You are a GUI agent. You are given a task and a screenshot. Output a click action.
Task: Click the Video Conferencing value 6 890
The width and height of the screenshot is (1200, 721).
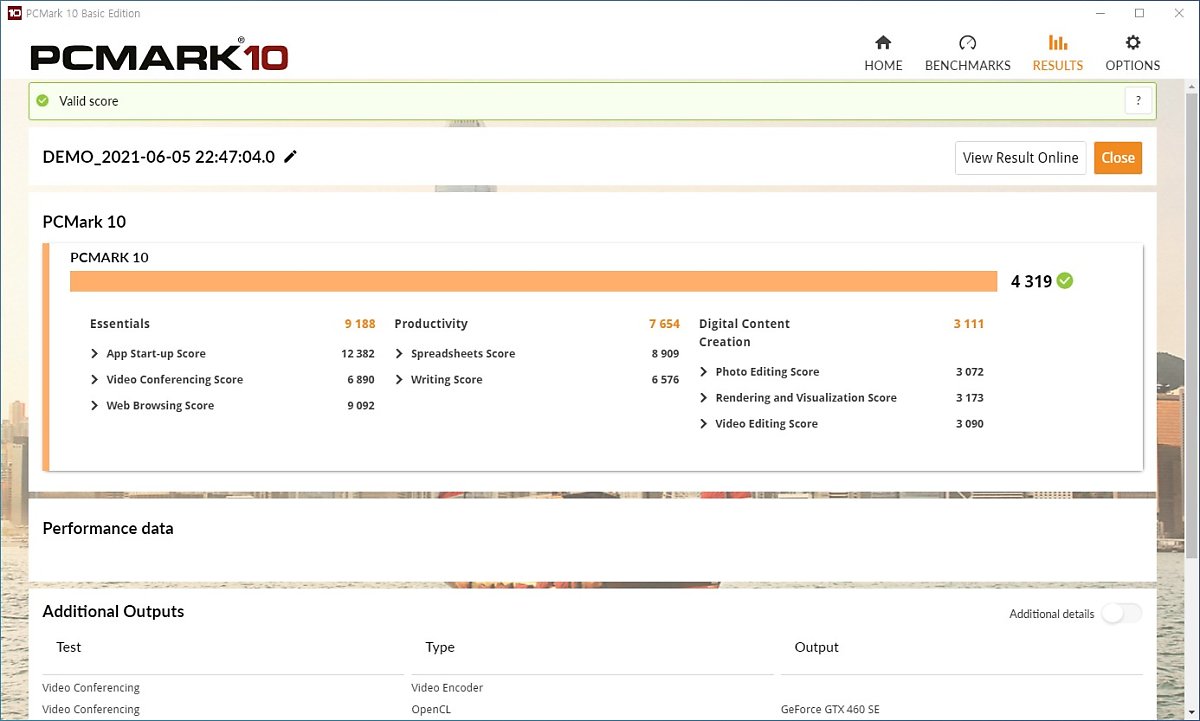[x=361, y=380]
